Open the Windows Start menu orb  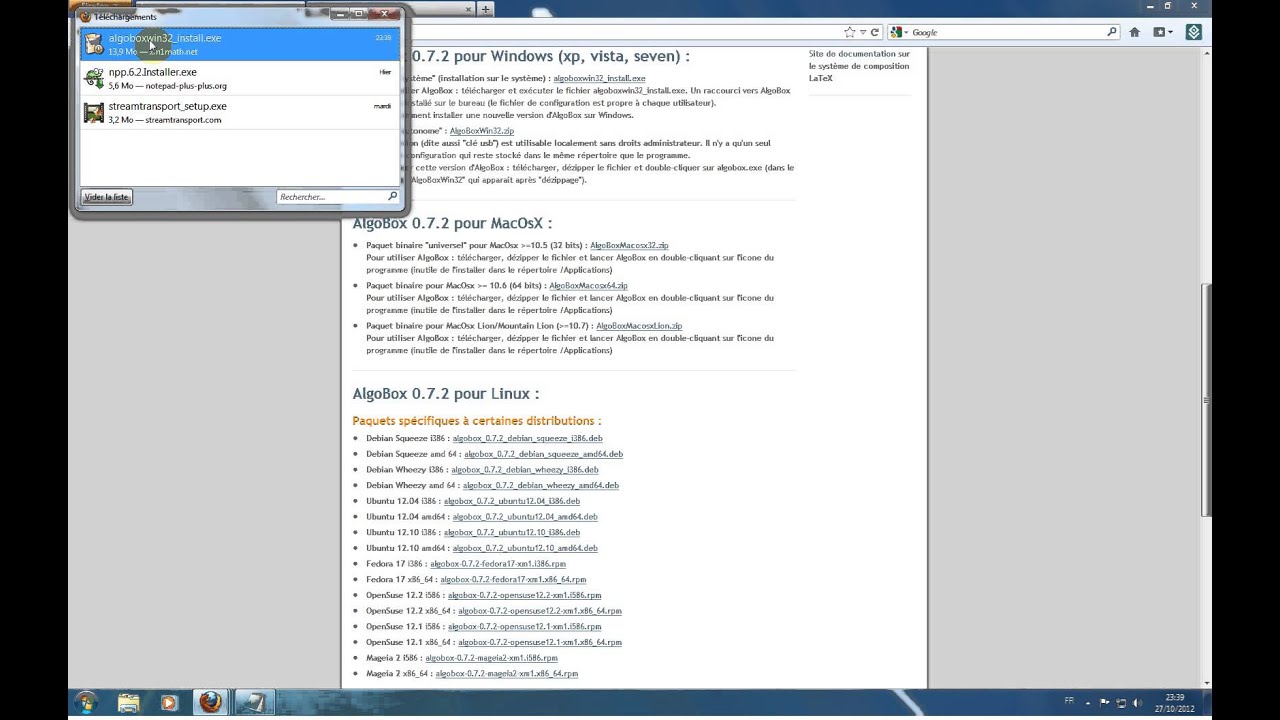(86, 703)
